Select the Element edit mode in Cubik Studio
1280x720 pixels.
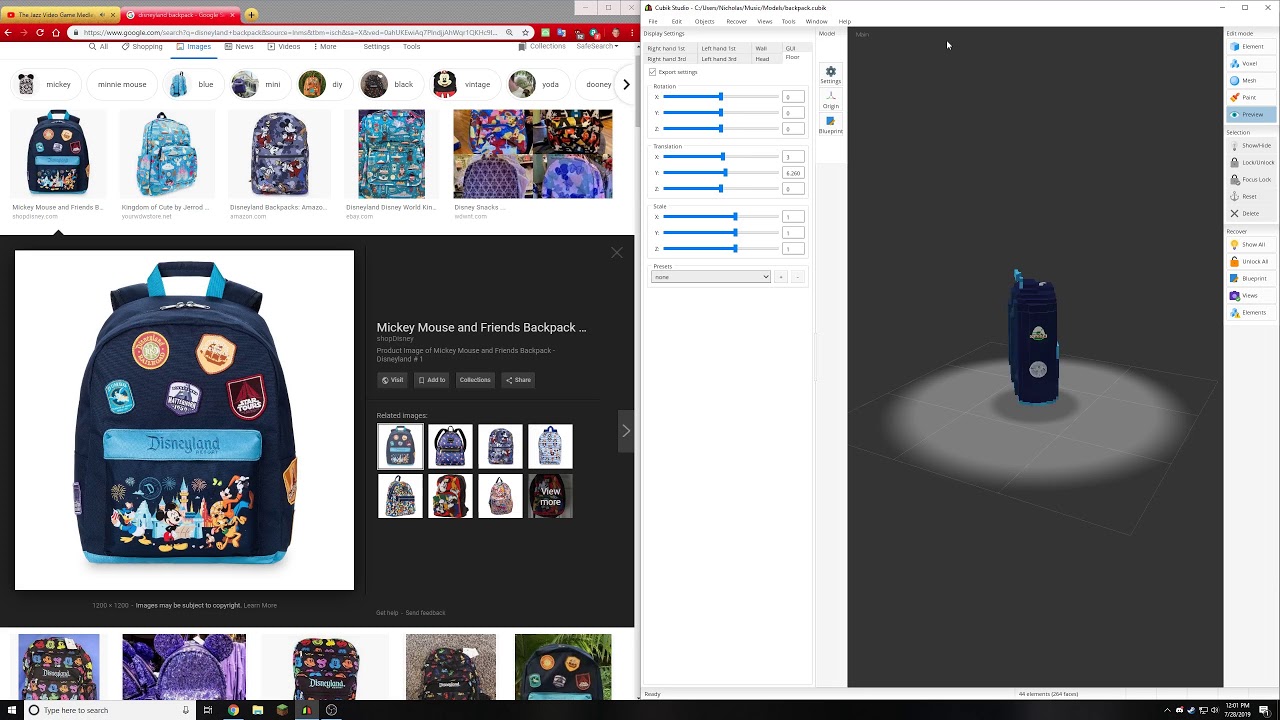[x=1251, y=47]
